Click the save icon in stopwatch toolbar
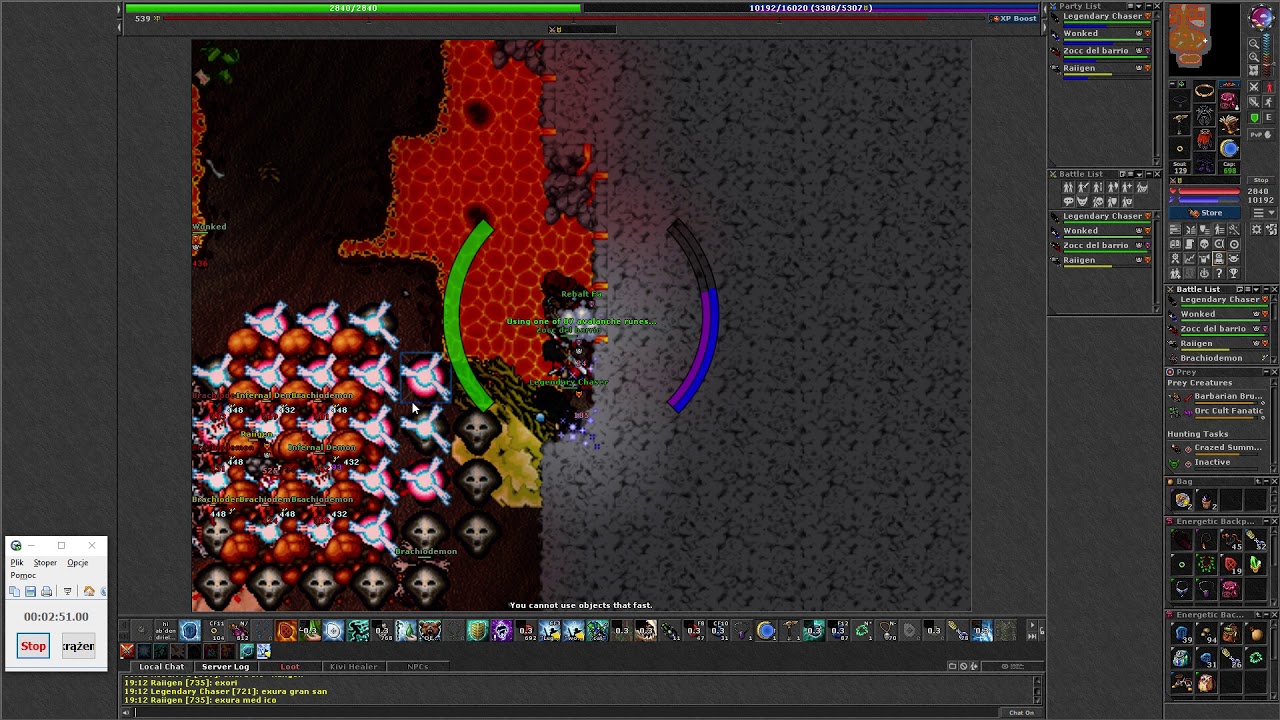Image resolution: width=1280 pixels, height=720 pixels. pos(31,591)
